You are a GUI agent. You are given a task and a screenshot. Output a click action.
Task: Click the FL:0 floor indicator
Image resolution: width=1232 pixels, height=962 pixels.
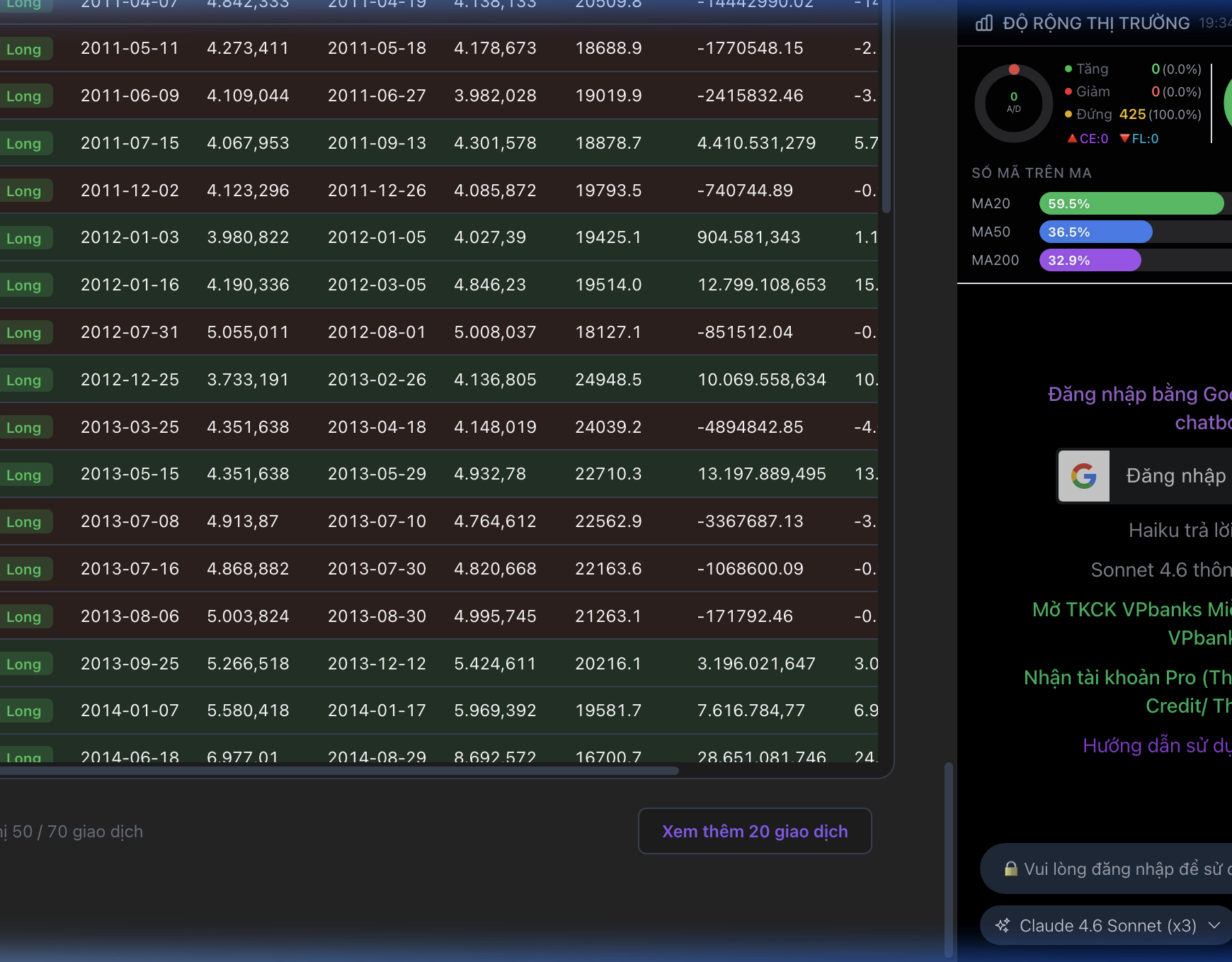1139,138
